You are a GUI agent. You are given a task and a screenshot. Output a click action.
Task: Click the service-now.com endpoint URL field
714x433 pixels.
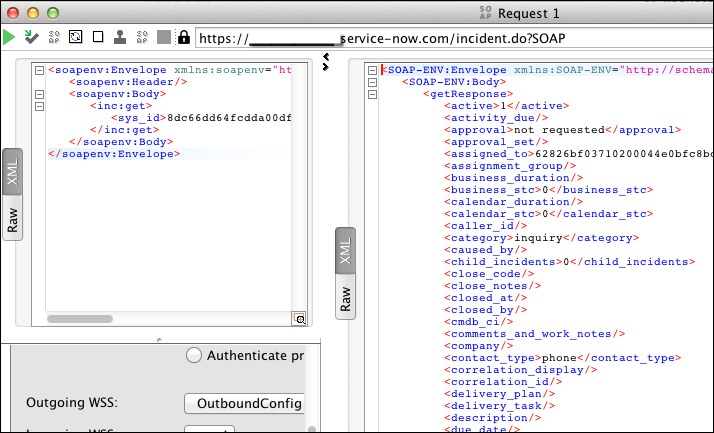454,38
